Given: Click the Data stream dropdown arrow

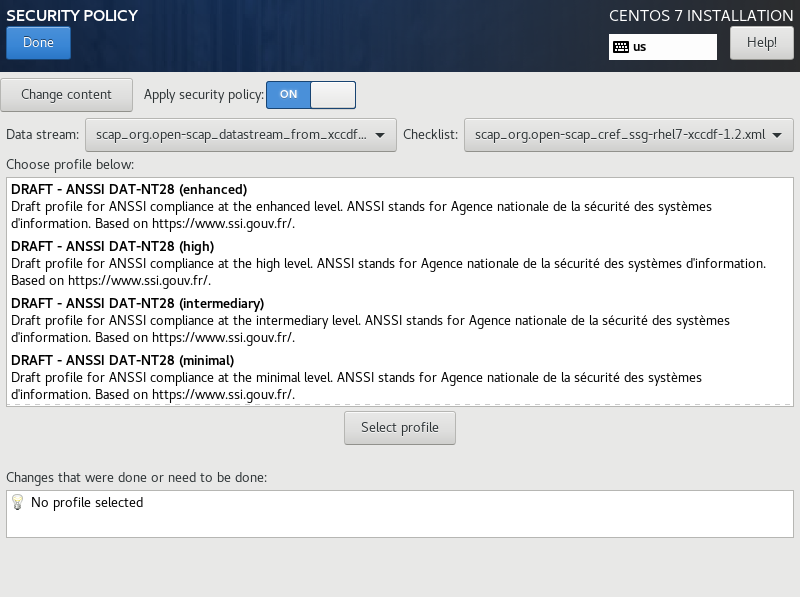Looking at the screenshot, I should pos(379,134).
